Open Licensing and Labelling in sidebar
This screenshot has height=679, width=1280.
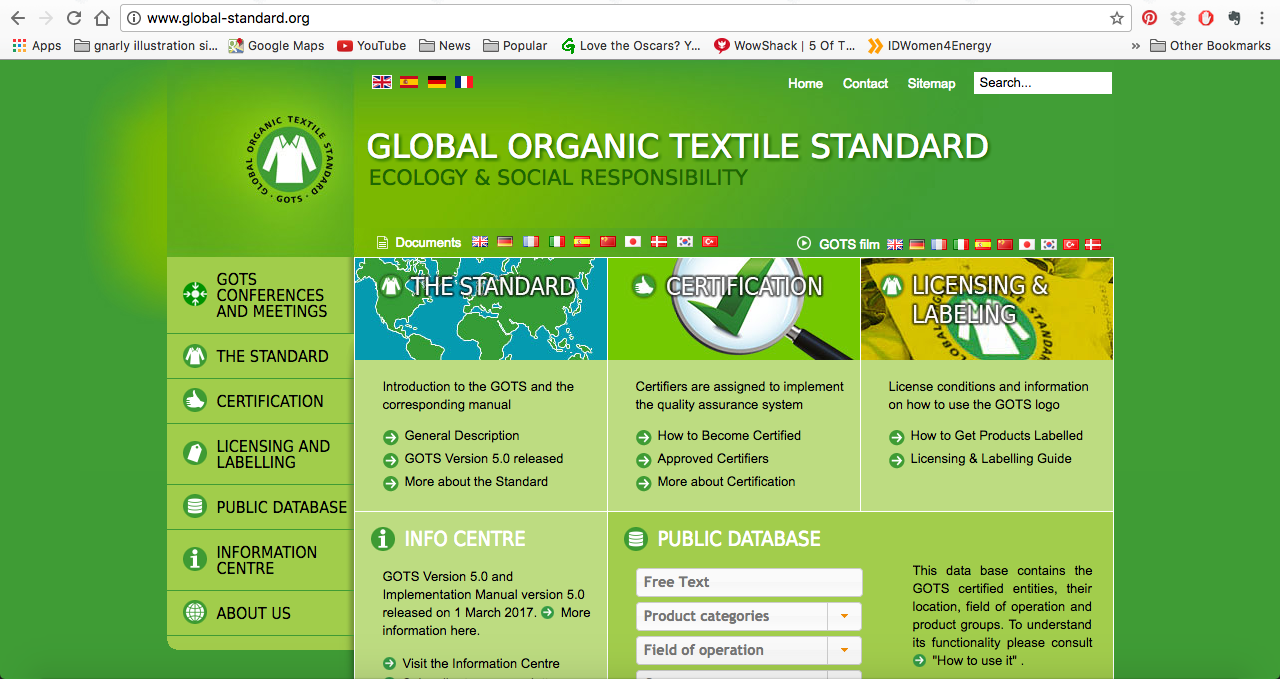tap(260, 454)
